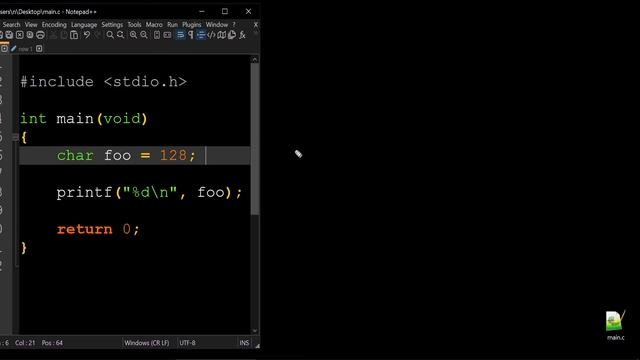Toggle Show All Characters pilcrow icon
Viewport: 640px width, 360px height.
click(191, 35)
